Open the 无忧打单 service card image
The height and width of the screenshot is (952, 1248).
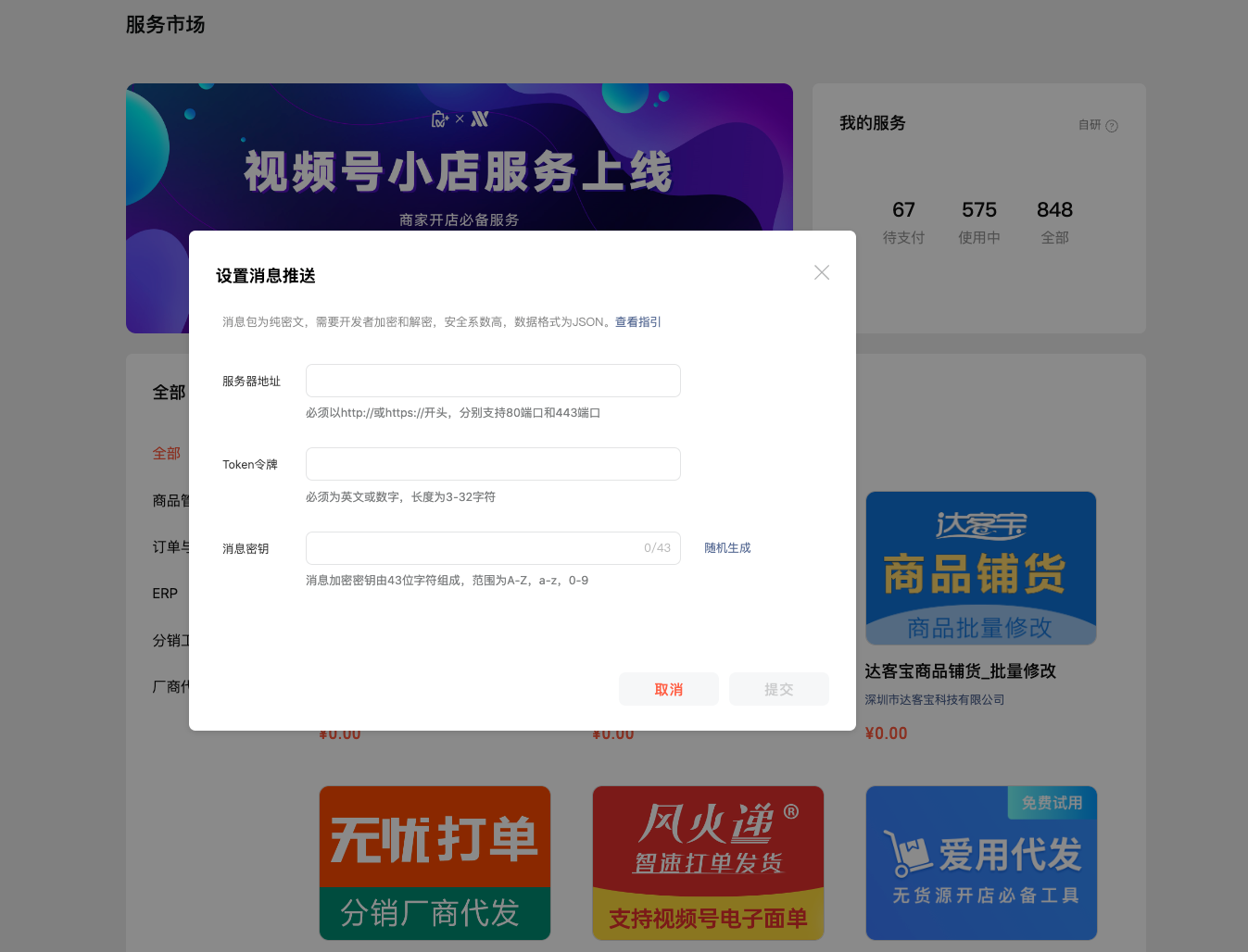click(435, 862)
